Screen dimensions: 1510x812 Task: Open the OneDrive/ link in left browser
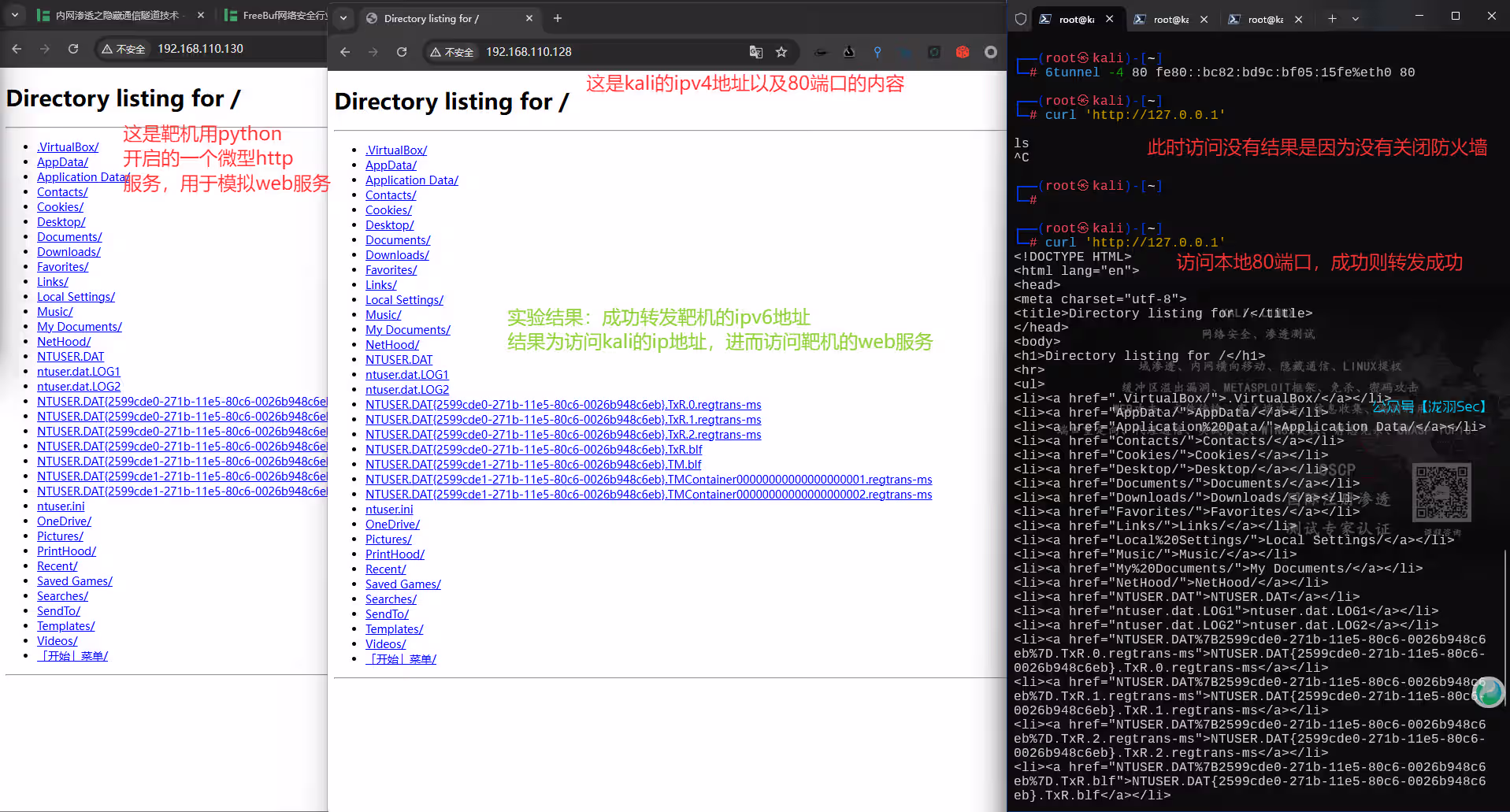click(x=64, y=521)
